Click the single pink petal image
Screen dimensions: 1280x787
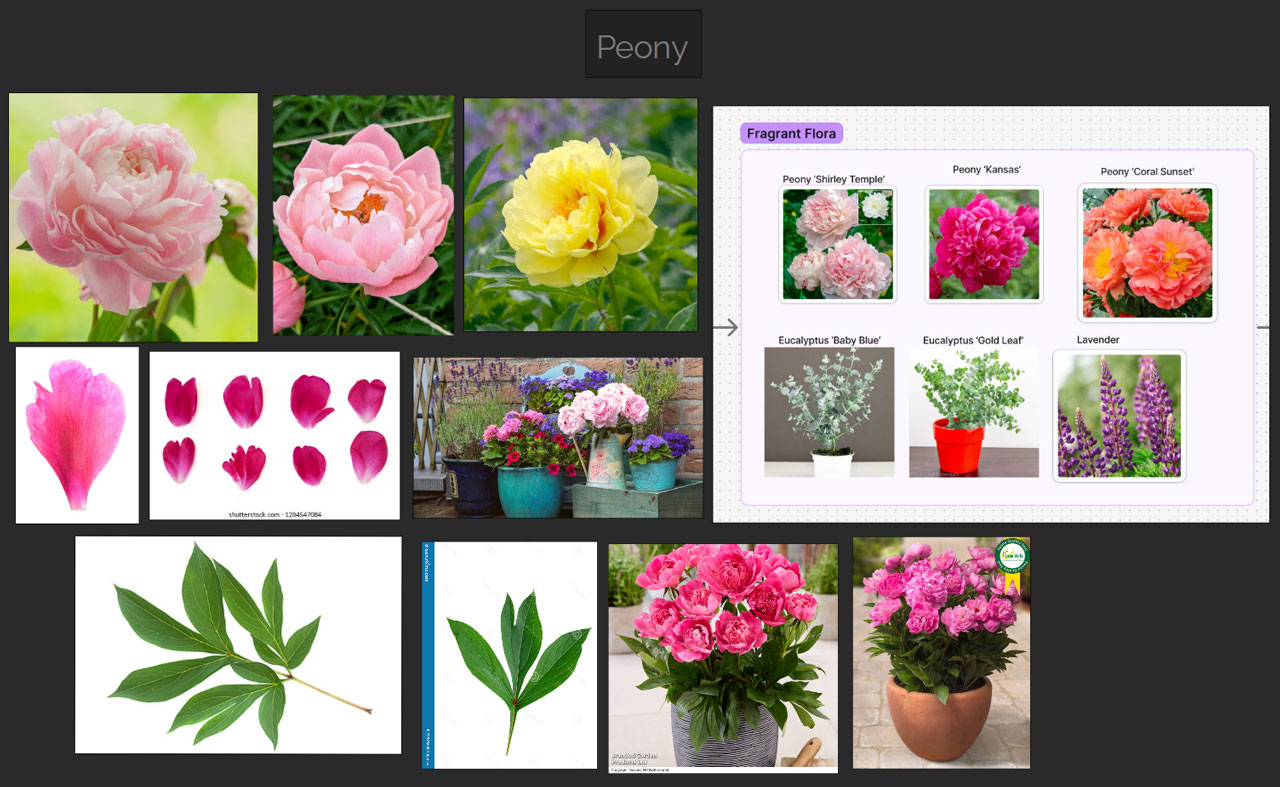coord(77,435)
